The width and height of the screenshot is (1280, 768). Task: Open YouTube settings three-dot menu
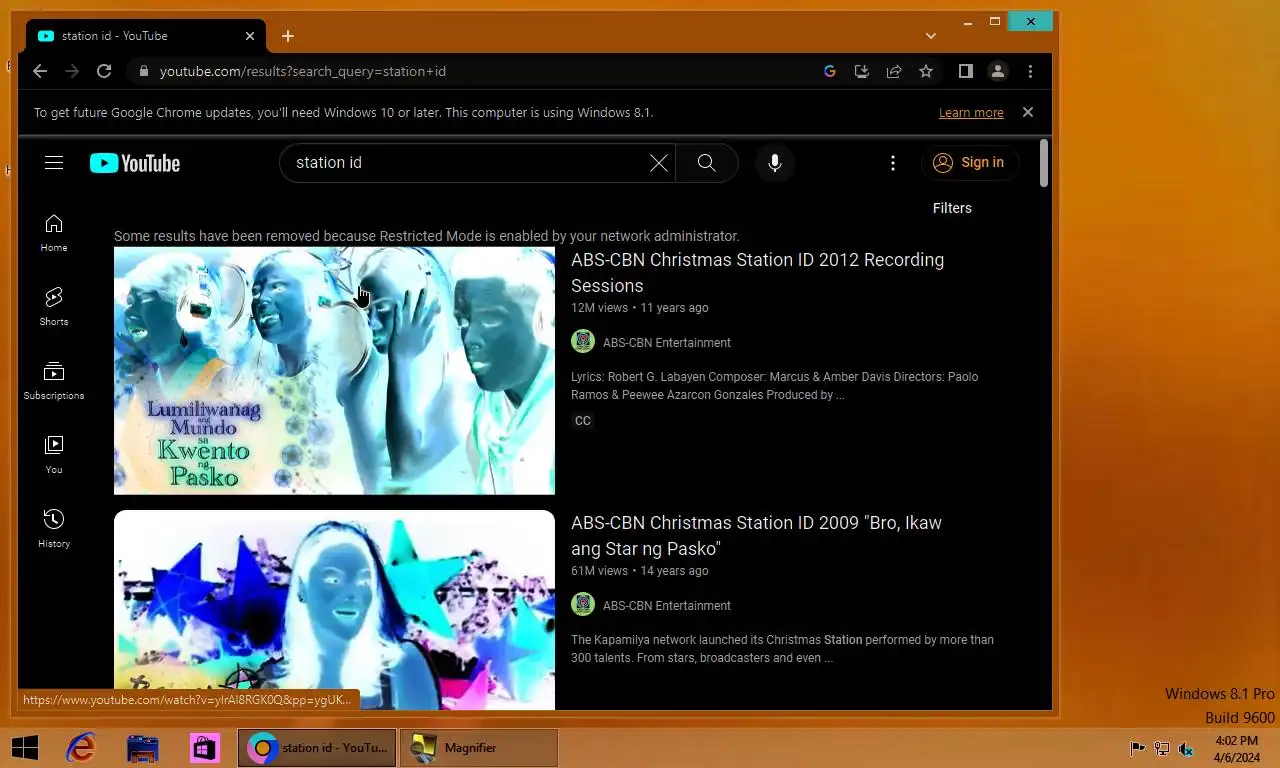[x=893, y=163]
